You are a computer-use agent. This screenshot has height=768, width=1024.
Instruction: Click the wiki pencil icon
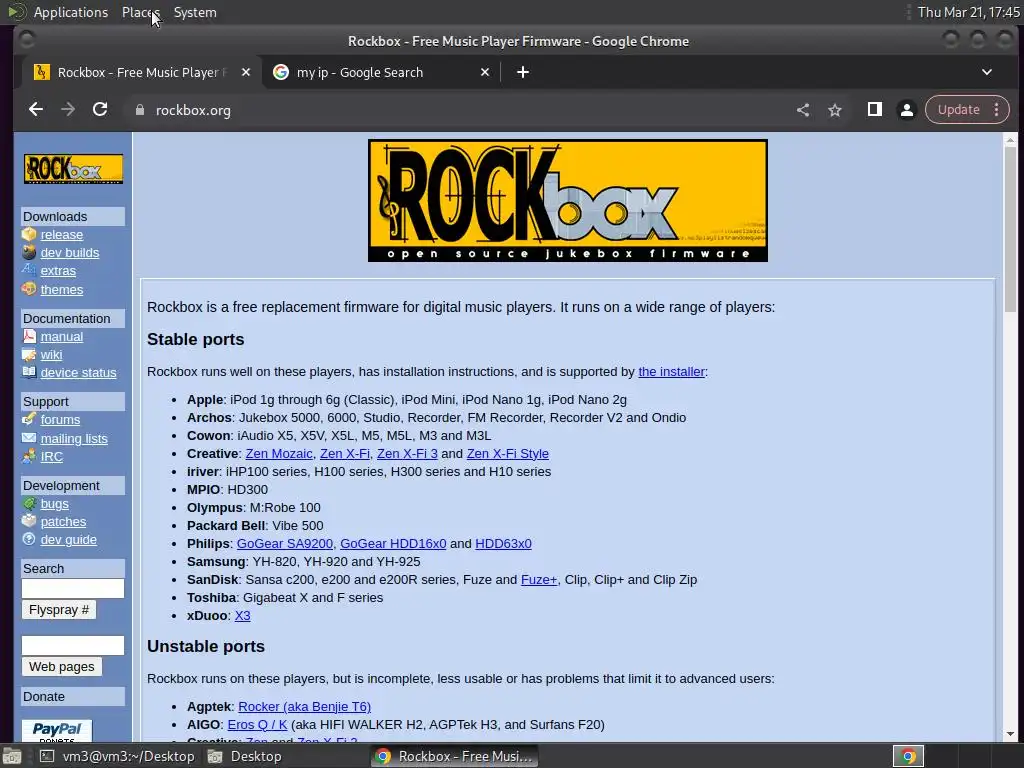(29, 355)
